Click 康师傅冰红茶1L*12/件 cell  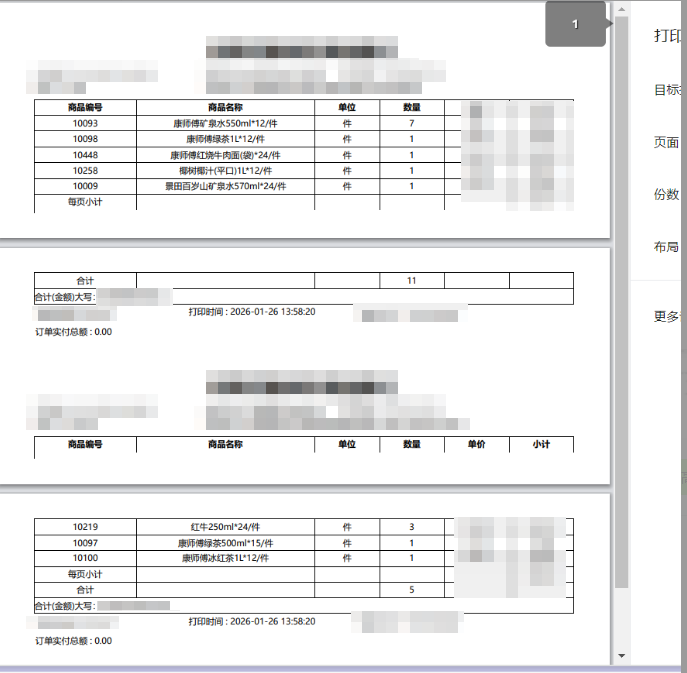(x=225, y=558)
